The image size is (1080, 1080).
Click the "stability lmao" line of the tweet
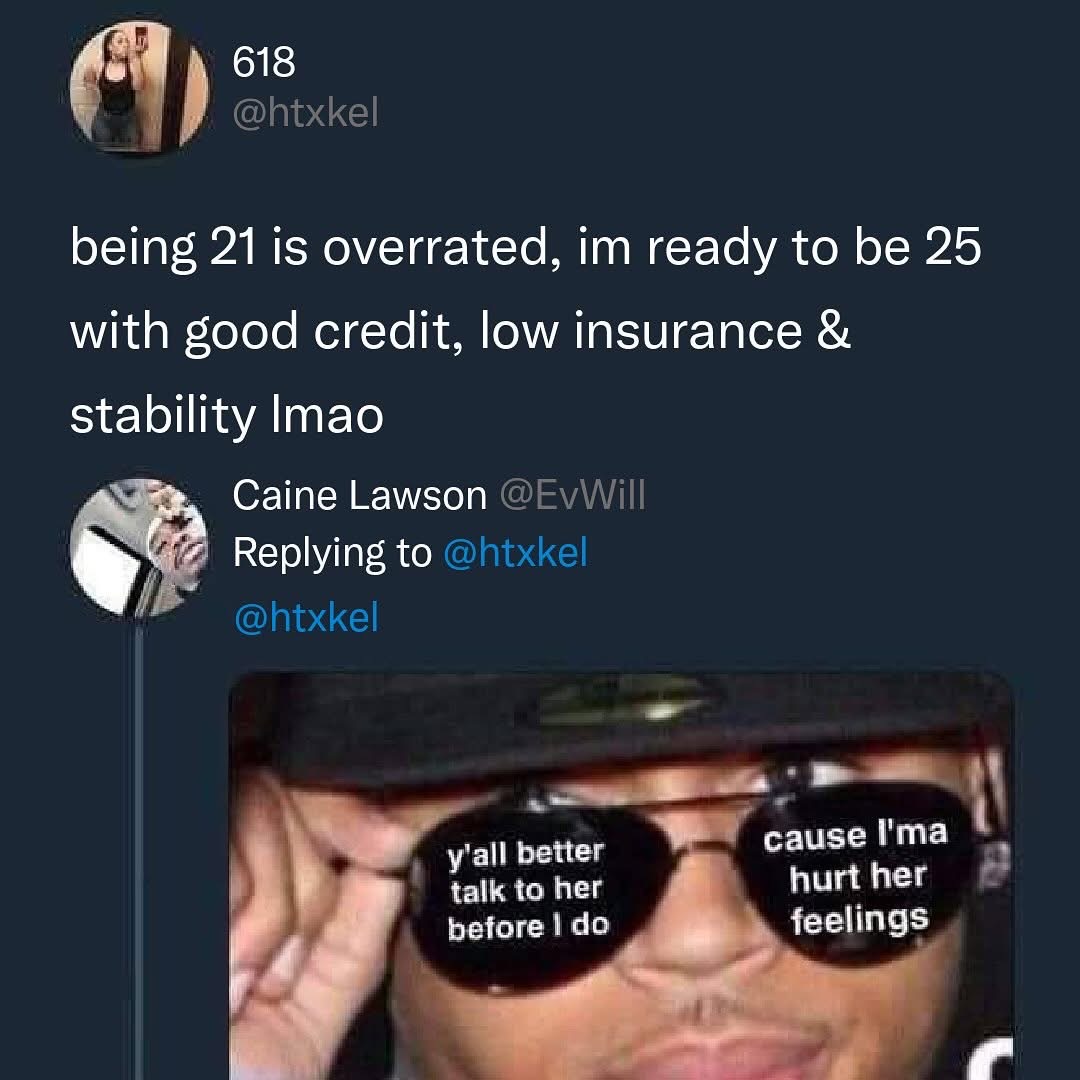click(x=227, y=416)
